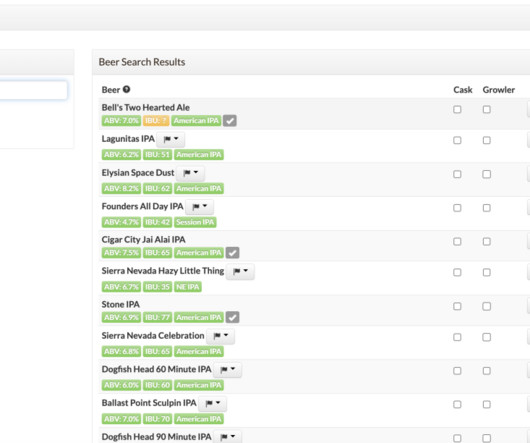Click the IBU: 35 badge for Hazy Little Thing
The height and width of the screenshot is (443, 530).
click(158, 287)
